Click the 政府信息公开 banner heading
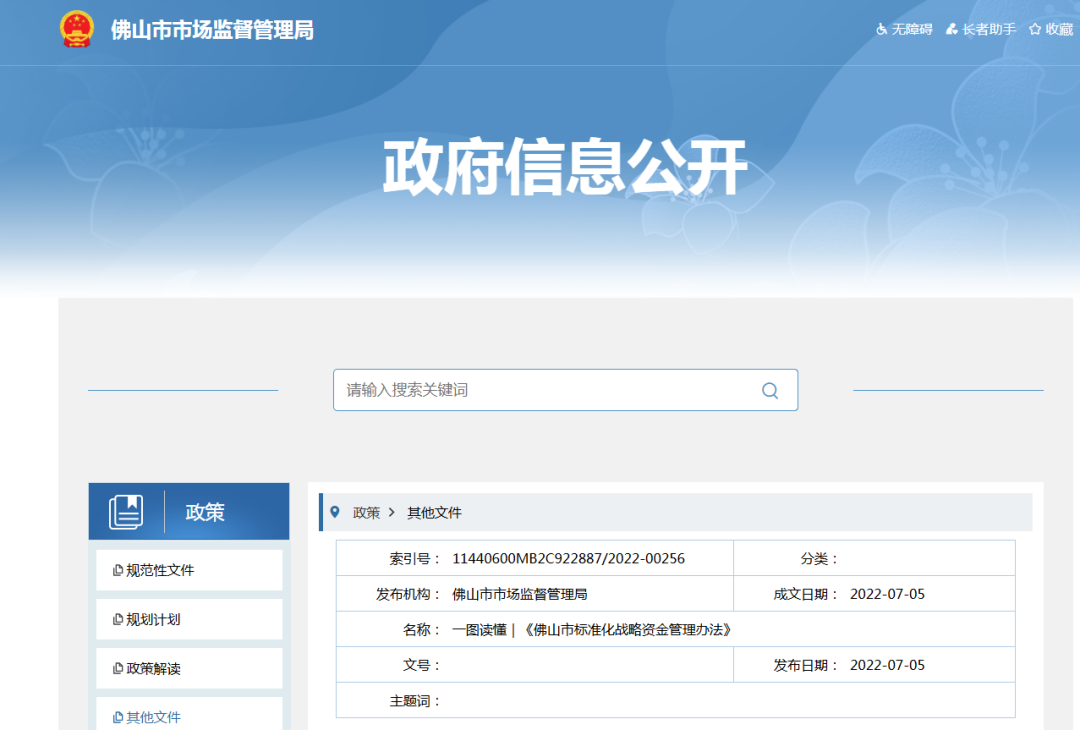This screenshot has height=730, width=1080. coord(565,168)
